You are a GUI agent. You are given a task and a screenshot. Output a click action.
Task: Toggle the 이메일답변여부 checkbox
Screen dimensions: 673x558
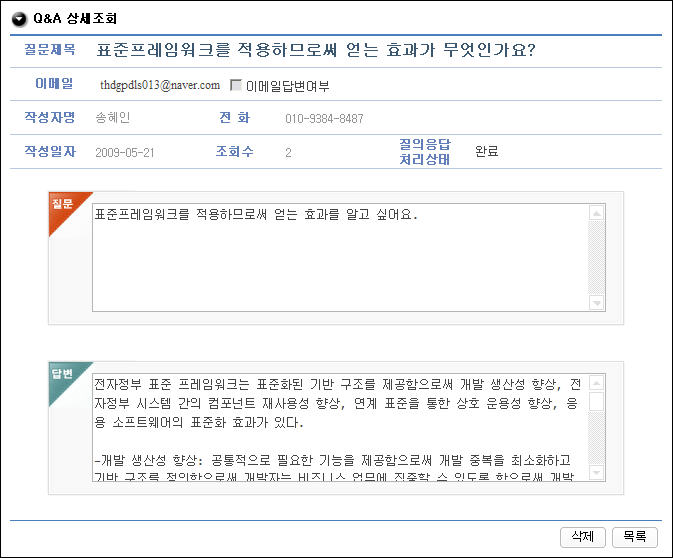(236, 86)
